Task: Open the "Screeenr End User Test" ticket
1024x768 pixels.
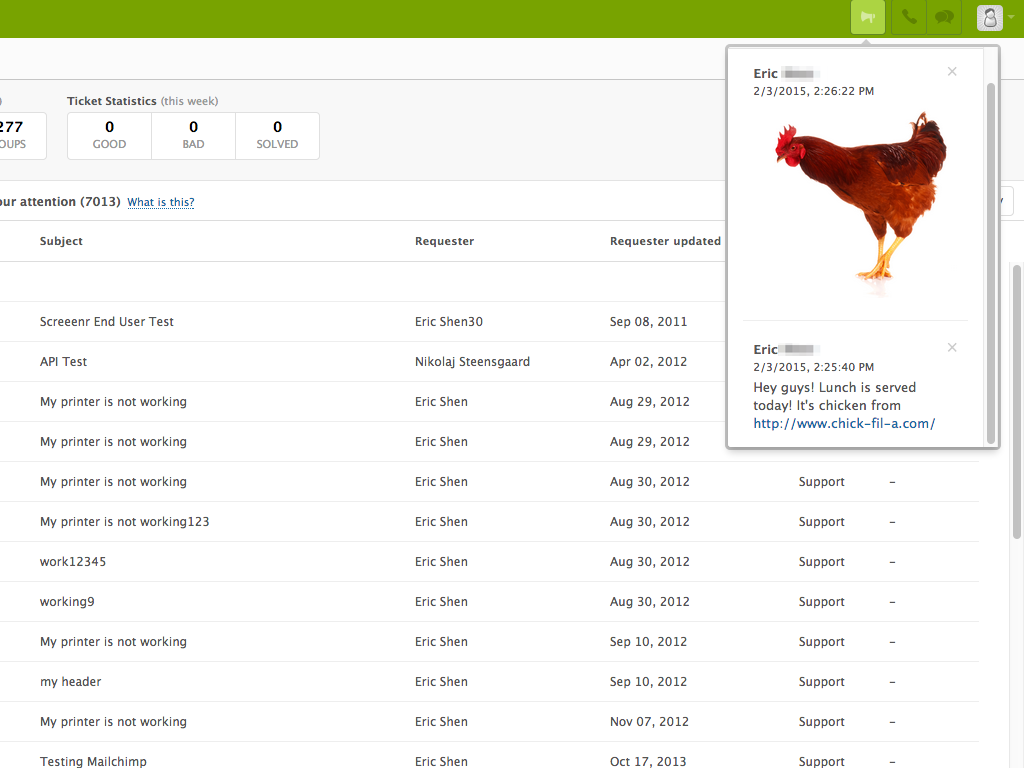Action: (105, 321)
